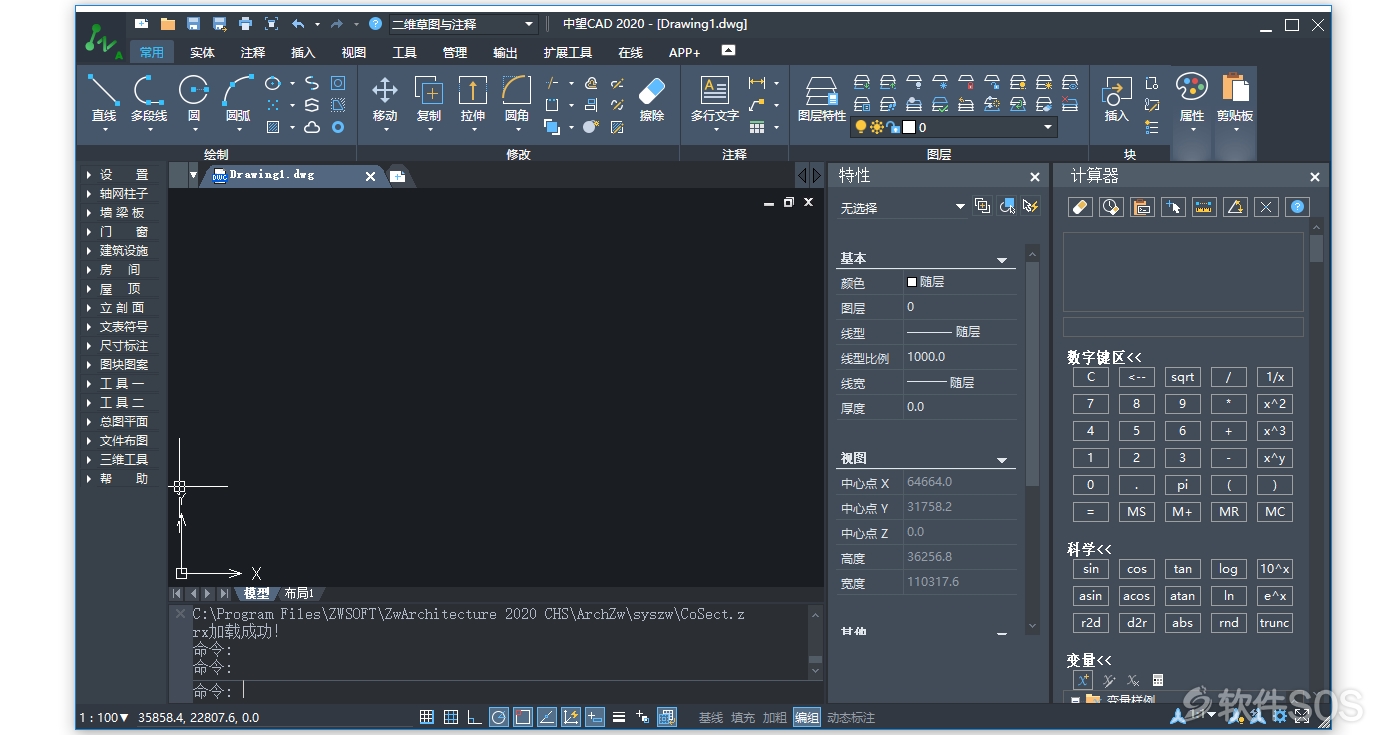Activate the 移动 move tool
This screenshot has height=735, width=1382.
click(x=385, y=98)
